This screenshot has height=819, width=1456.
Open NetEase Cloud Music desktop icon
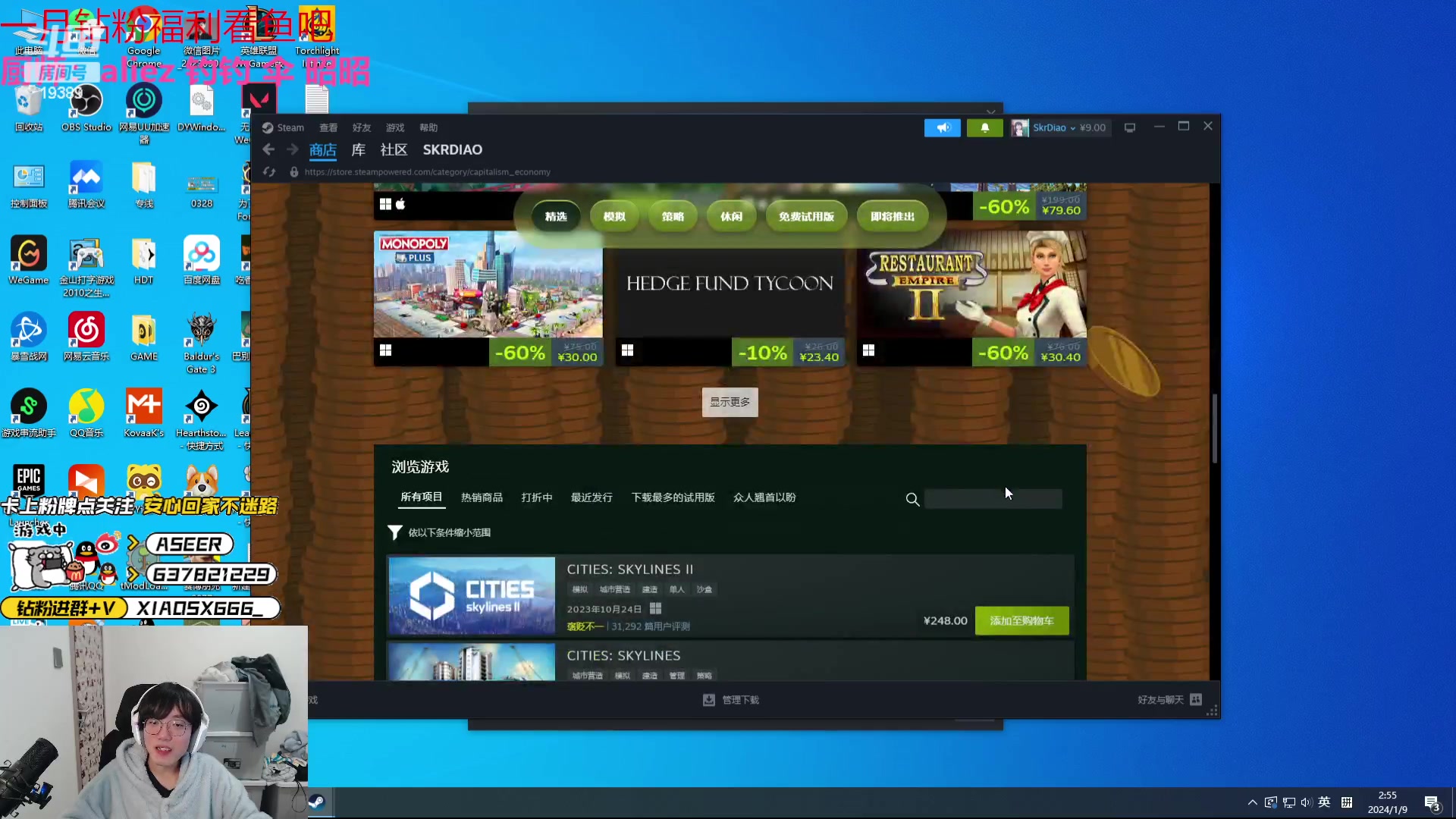click(86, 337)
